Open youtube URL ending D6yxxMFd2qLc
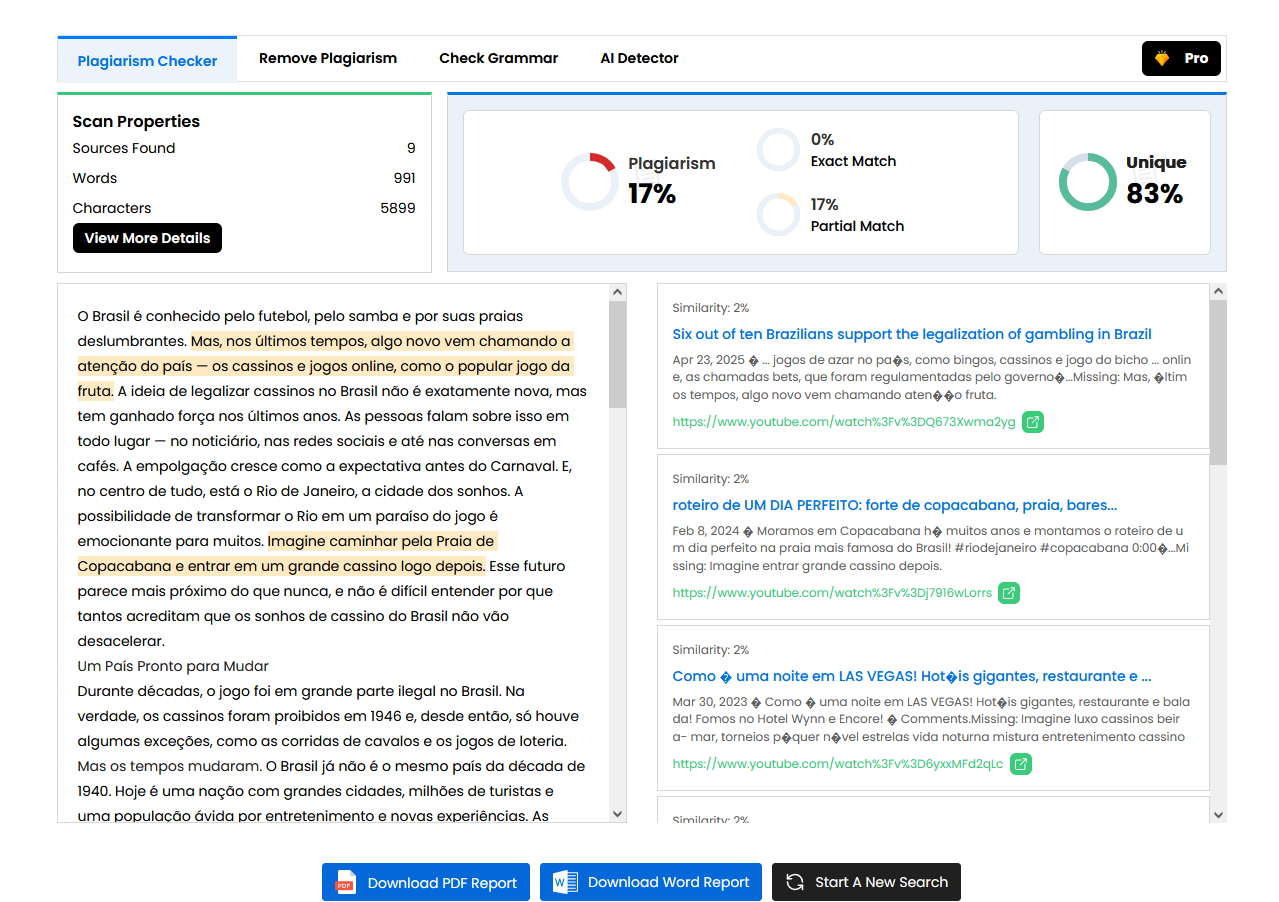1279x902 pixels. point(838,764)
